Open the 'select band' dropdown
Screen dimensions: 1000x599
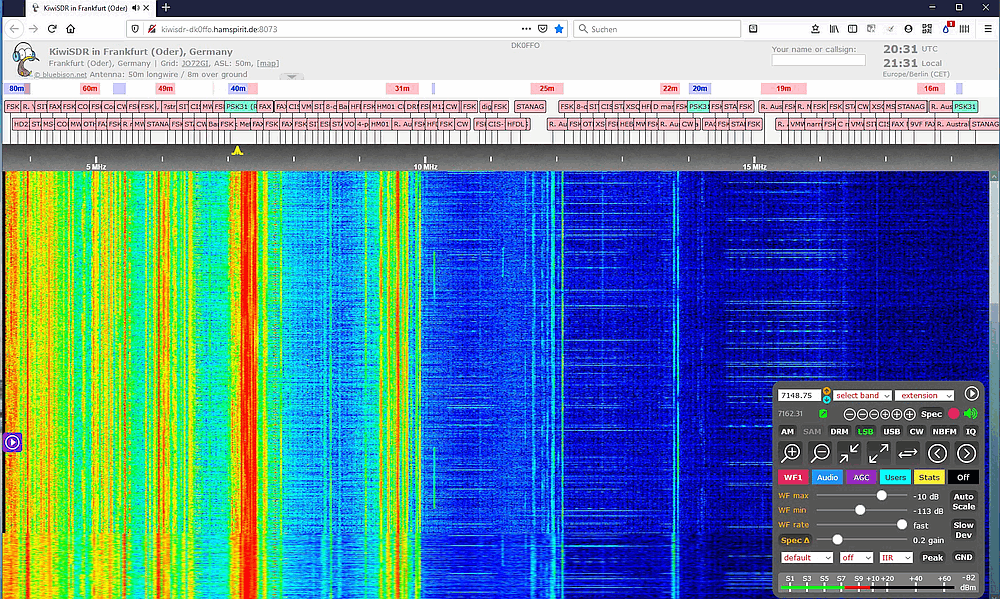[861, 396]
